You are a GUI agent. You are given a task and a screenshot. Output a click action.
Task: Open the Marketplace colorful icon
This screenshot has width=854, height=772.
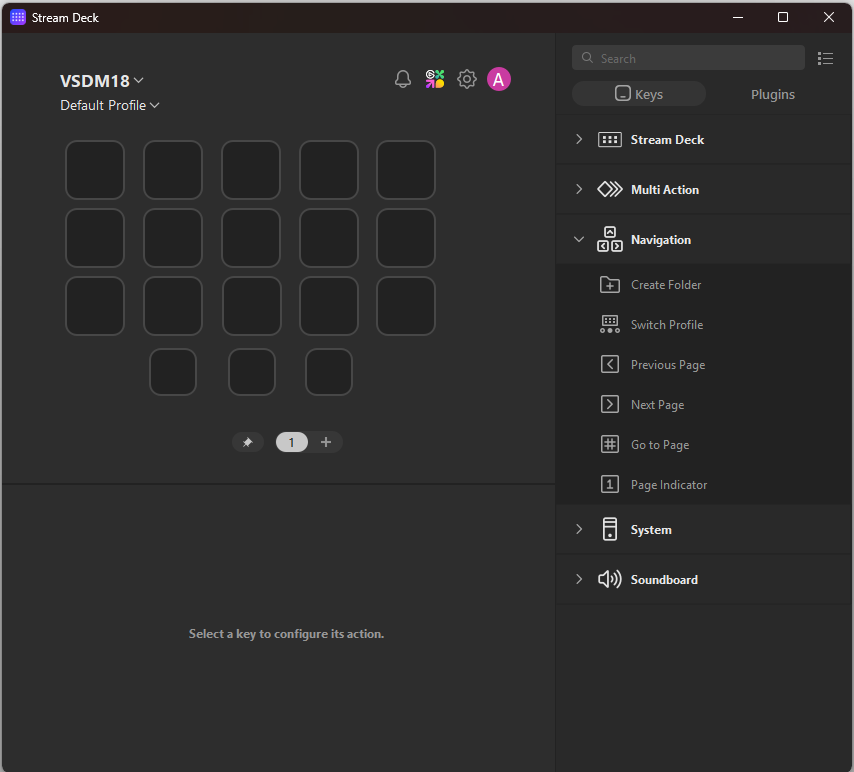[435, 79]
